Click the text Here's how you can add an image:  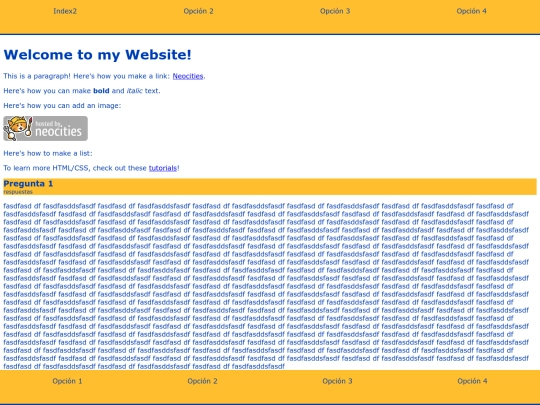[x=62, y=106]
